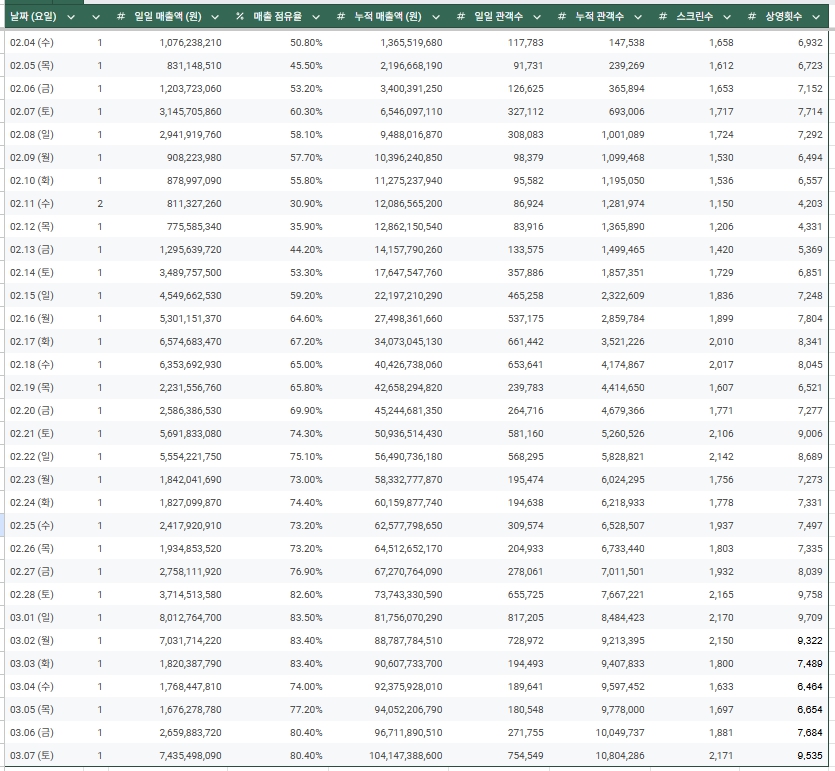Screen dimensions: 835x771
Task: Expand the 누적 매출액 (원) dropdown arrow
Action: (x=433, y=17)
